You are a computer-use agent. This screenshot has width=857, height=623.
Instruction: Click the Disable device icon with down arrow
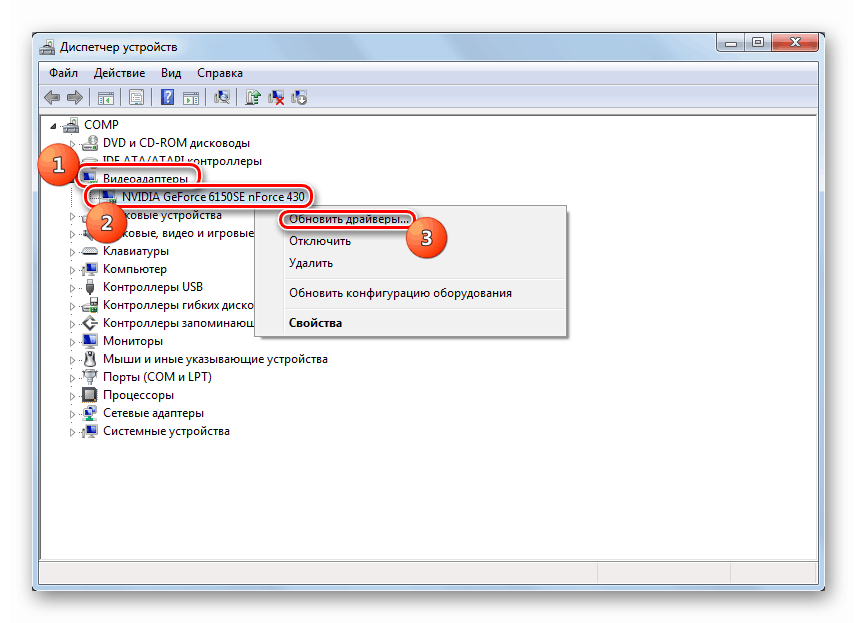pos(299,98)
